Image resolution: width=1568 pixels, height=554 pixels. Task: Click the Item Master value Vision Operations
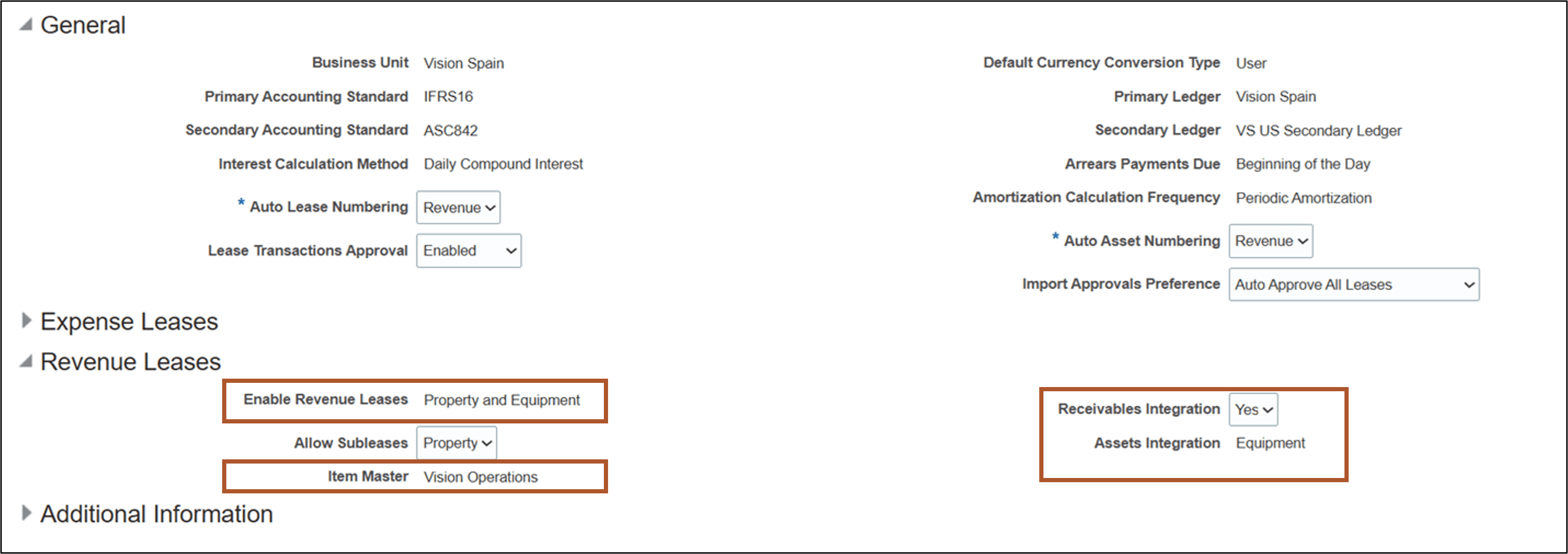click(481, 477)
